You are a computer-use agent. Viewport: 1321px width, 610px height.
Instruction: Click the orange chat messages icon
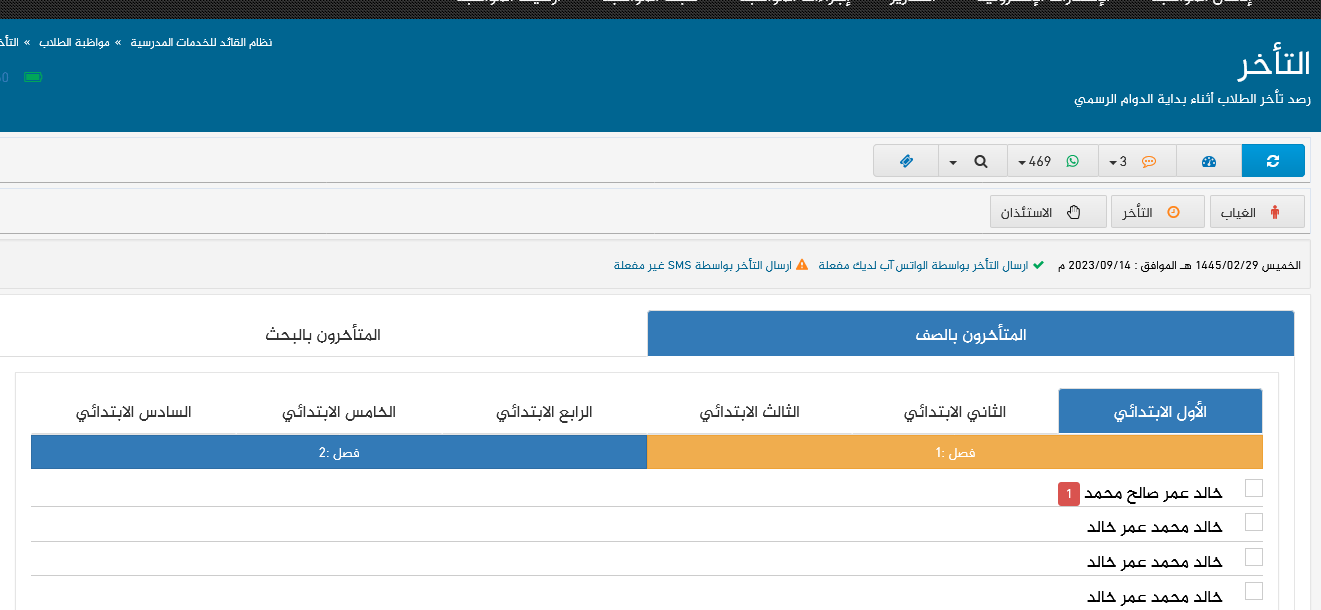[x=1149, y=161]
